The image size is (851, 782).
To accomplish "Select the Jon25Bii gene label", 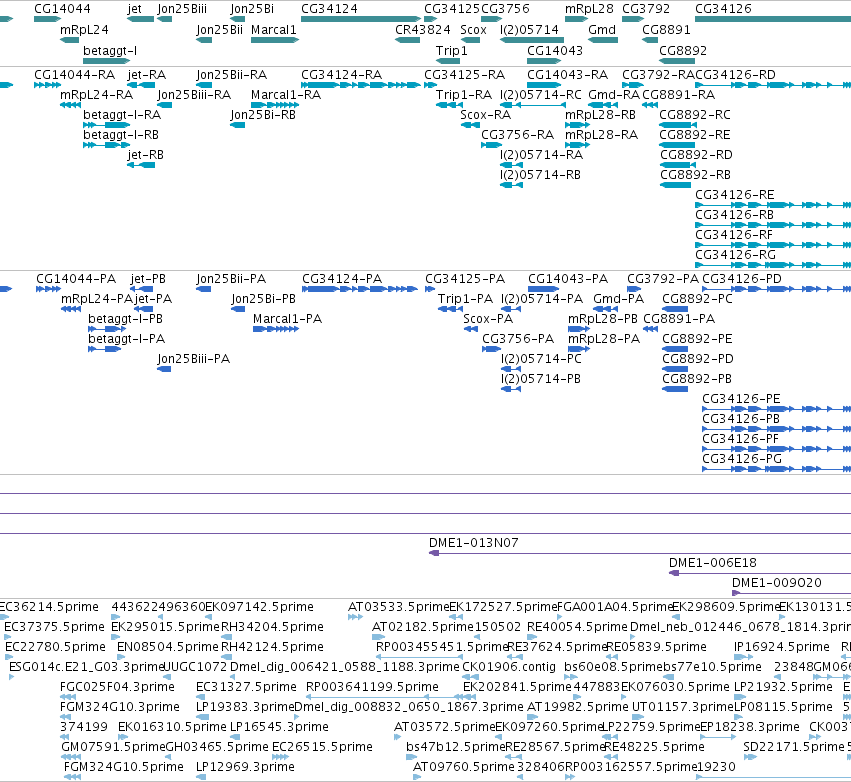I will coord(219,29).
